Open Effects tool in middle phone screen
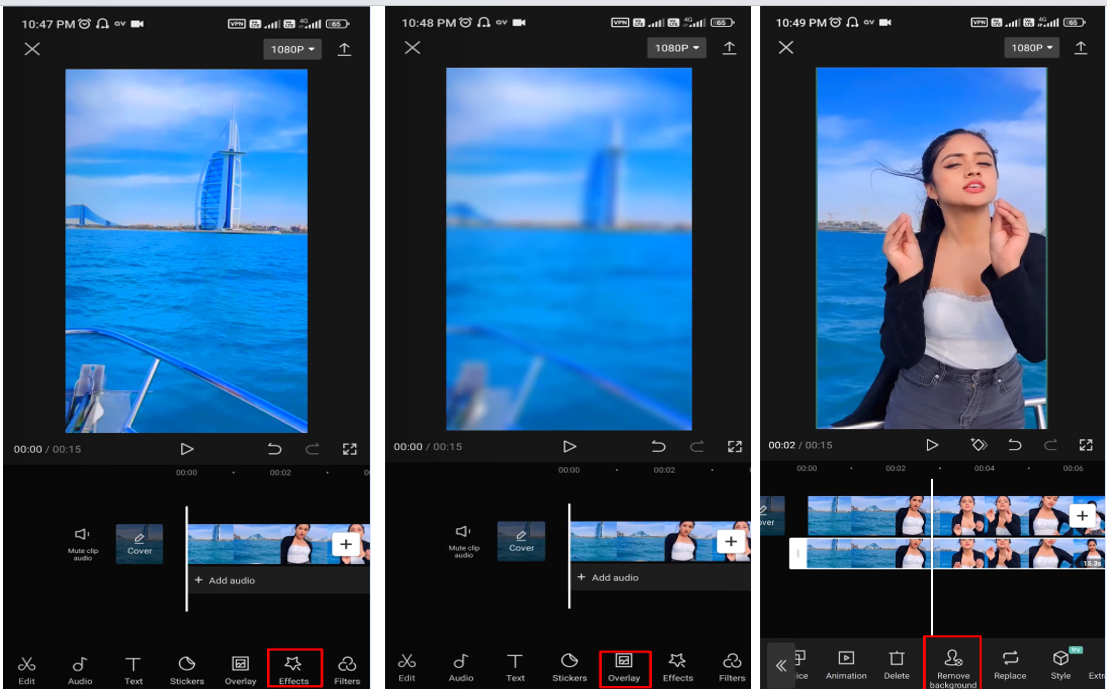The width and height of the screenshot is (1107, 689). pyautogui.click(x=678, y=667)
